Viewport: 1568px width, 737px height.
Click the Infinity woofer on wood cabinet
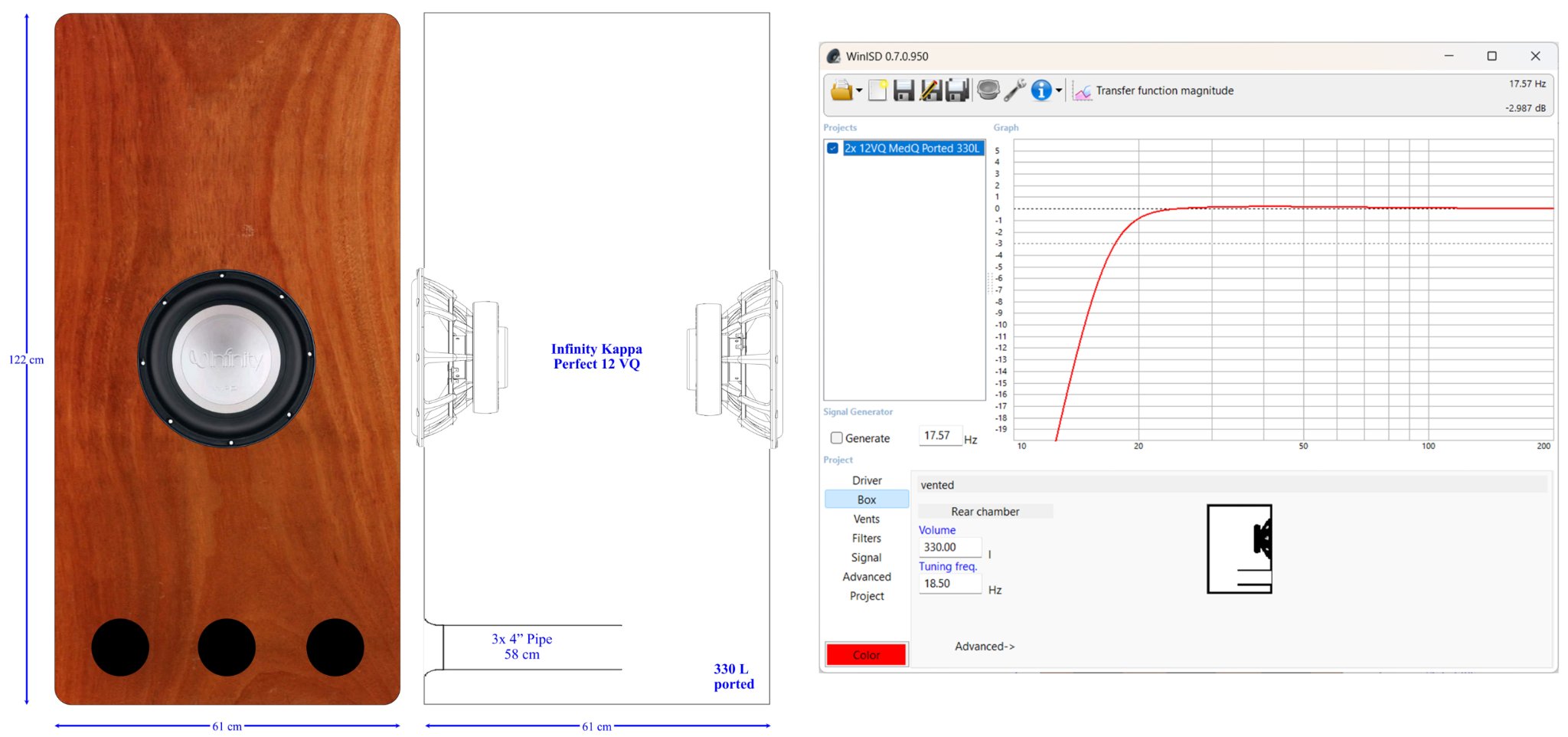click(x=227, y=359)
